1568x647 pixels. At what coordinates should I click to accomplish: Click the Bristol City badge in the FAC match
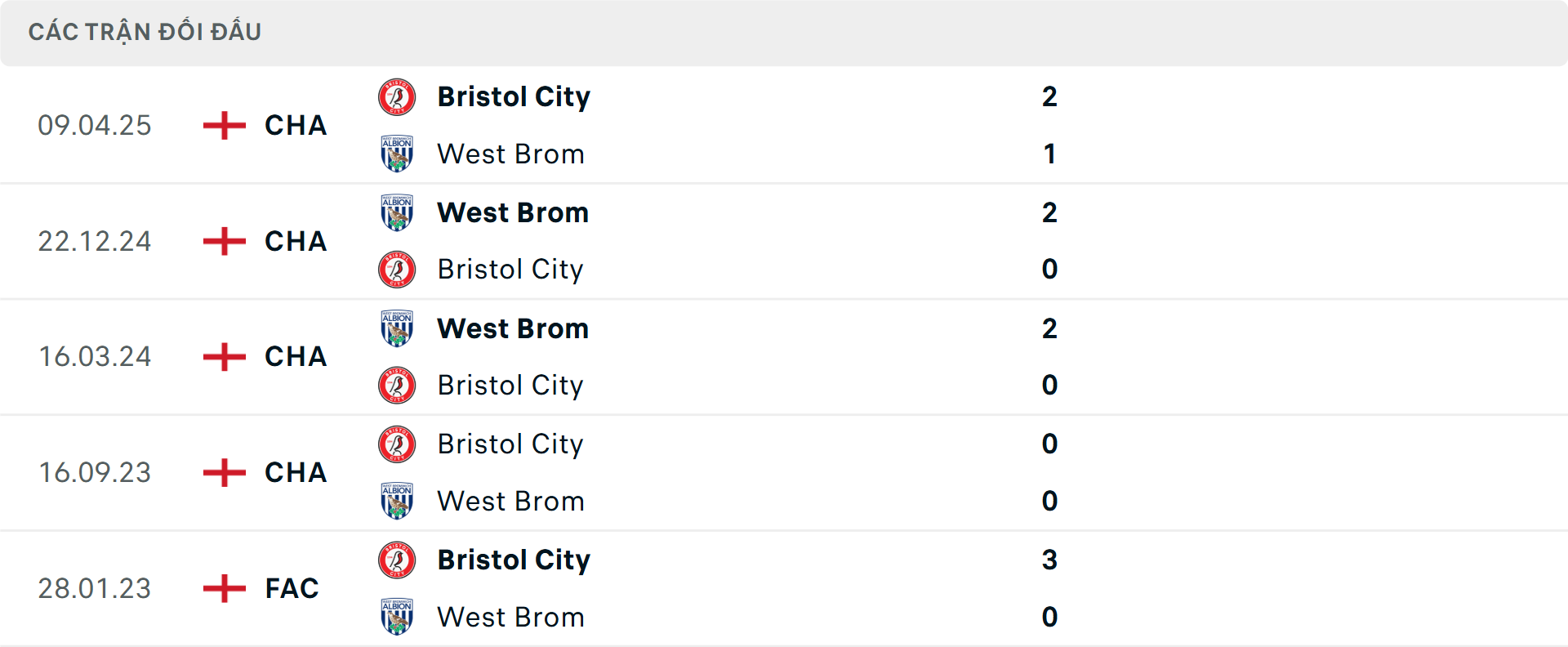[x=397, y=560]
